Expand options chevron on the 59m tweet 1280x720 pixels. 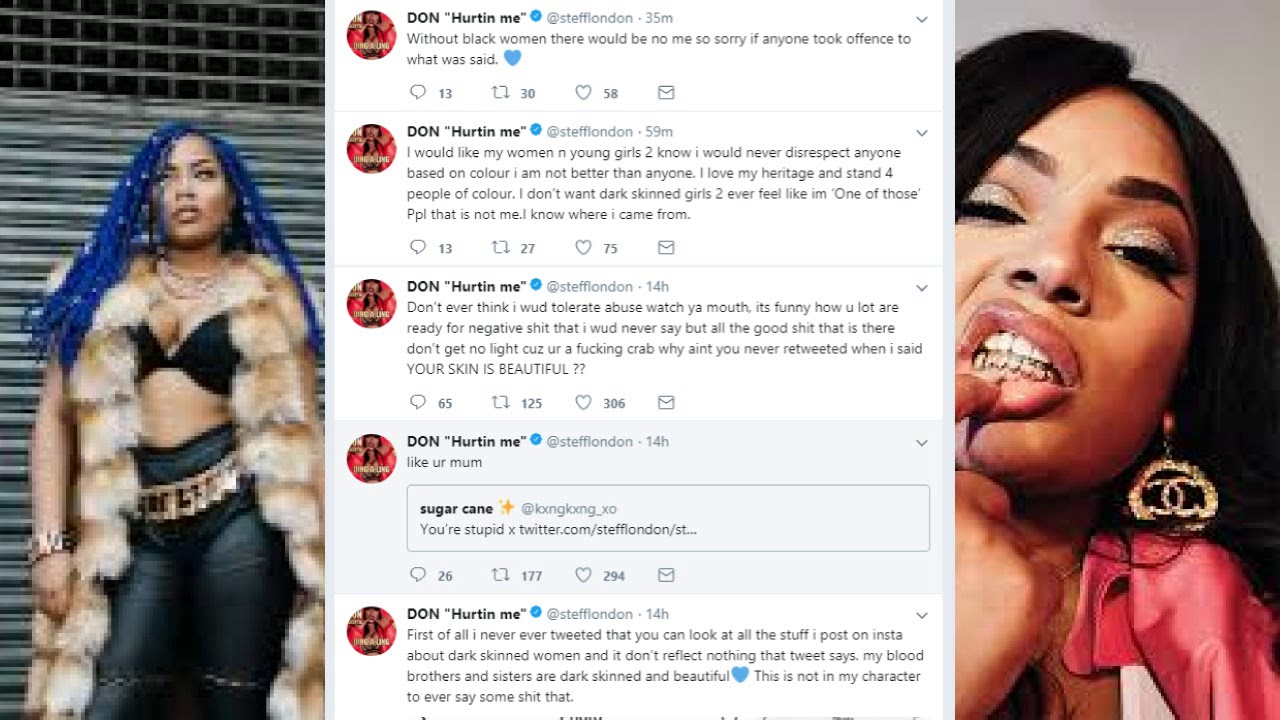922,133
